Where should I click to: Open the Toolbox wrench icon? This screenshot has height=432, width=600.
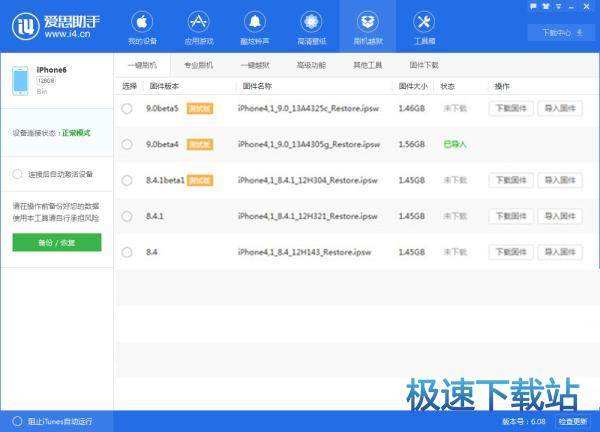click(424, 22)
